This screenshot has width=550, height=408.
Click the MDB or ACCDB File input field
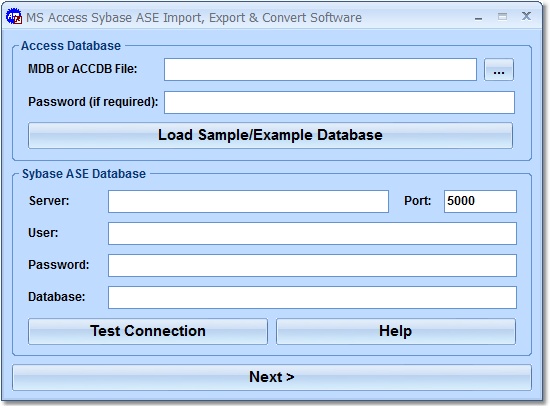(320, 69)
